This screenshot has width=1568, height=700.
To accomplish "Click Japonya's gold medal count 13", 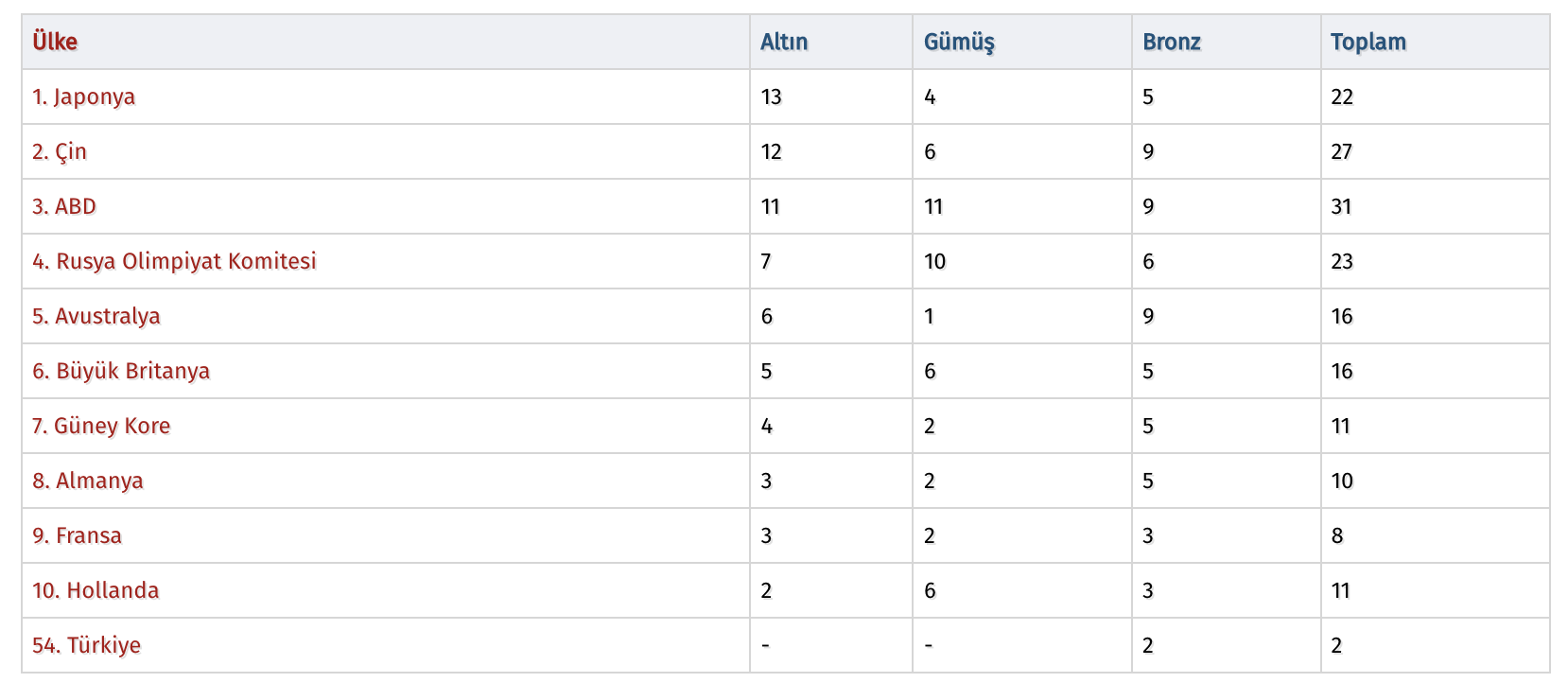I will (x=771, y=96).
